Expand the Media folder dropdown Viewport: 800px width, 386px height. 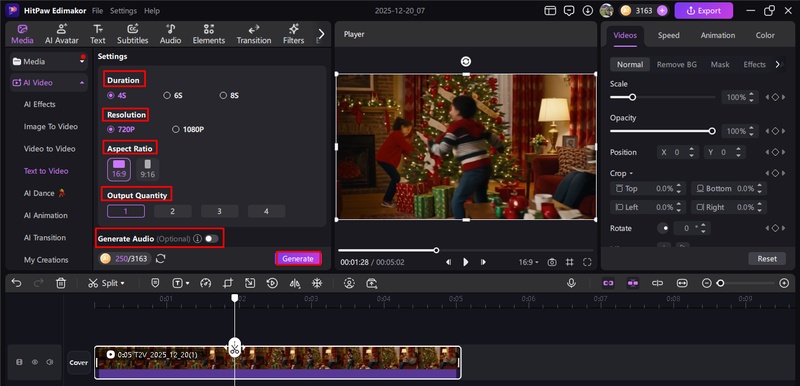82,61
